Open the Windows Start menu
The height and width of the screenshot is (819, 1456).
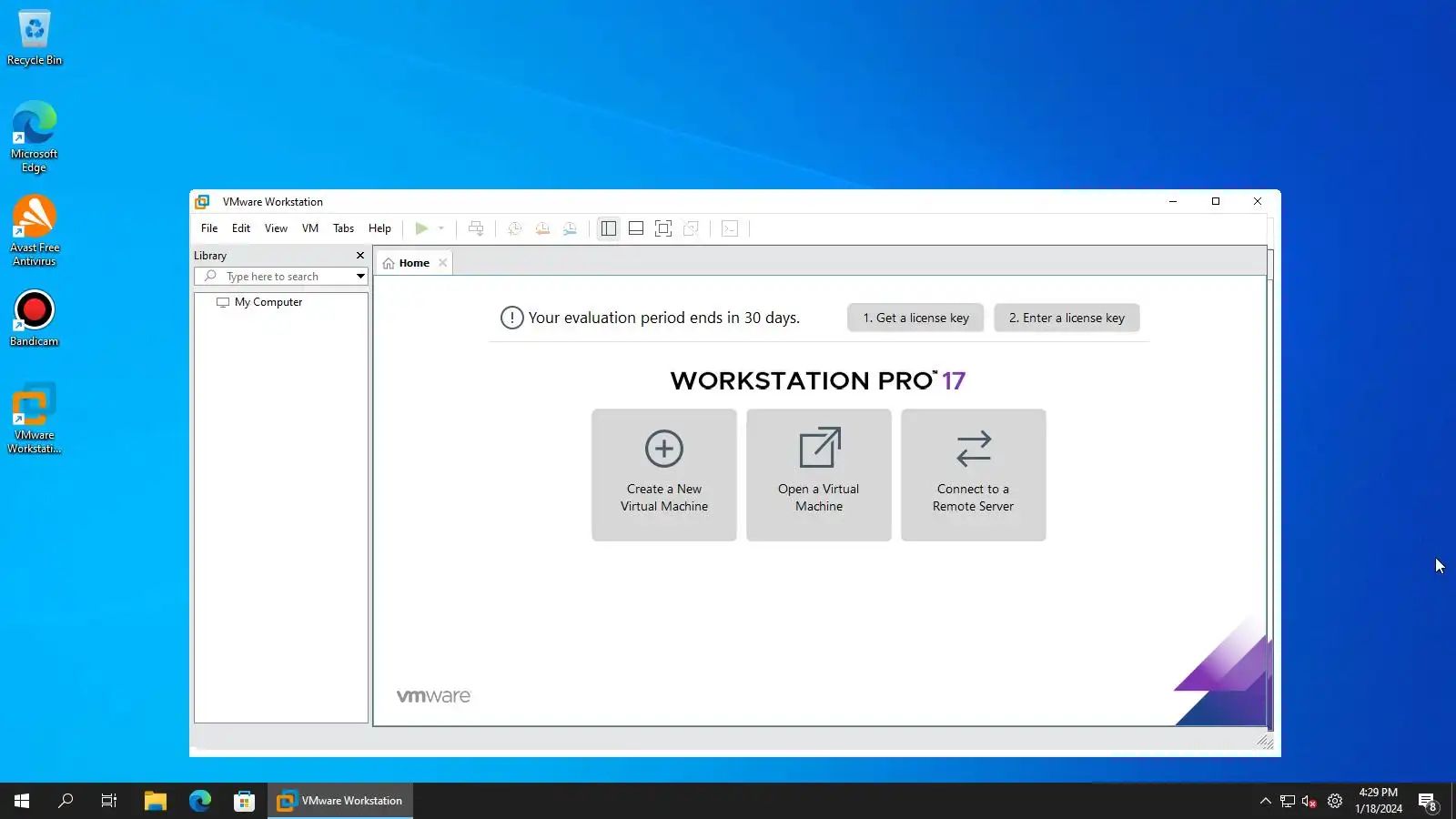pos(22,801)
